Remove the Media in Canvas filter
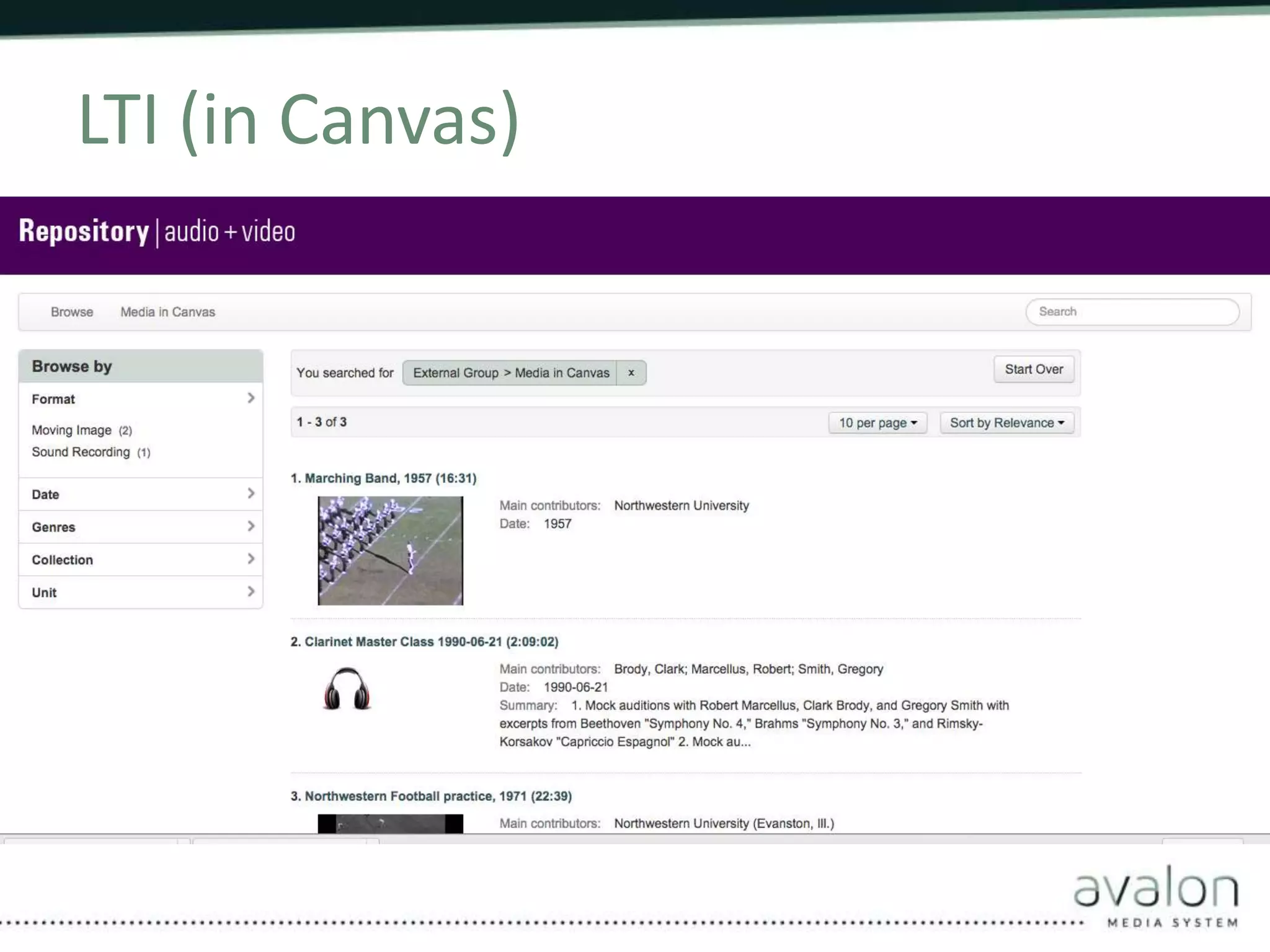This screenshot has height=952, width=1270. 631,372
